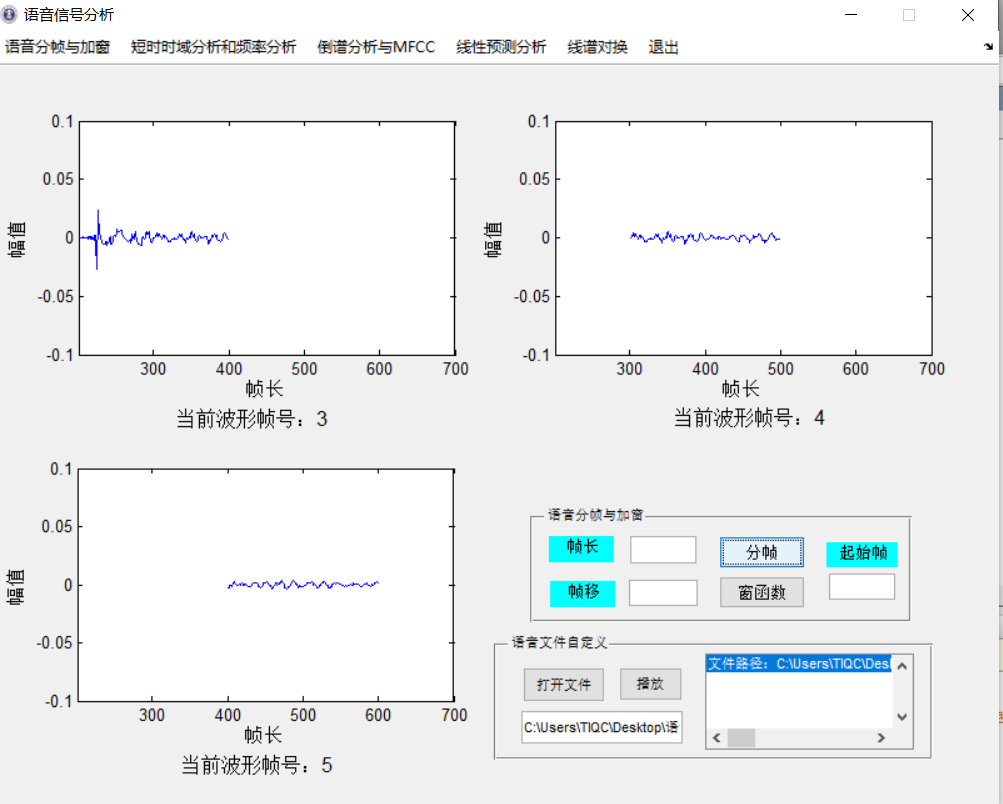Viewport: 1003px width, 804px height.
Task: Click the cyan 起始帧 label
Action: click(x=862, y=554)
